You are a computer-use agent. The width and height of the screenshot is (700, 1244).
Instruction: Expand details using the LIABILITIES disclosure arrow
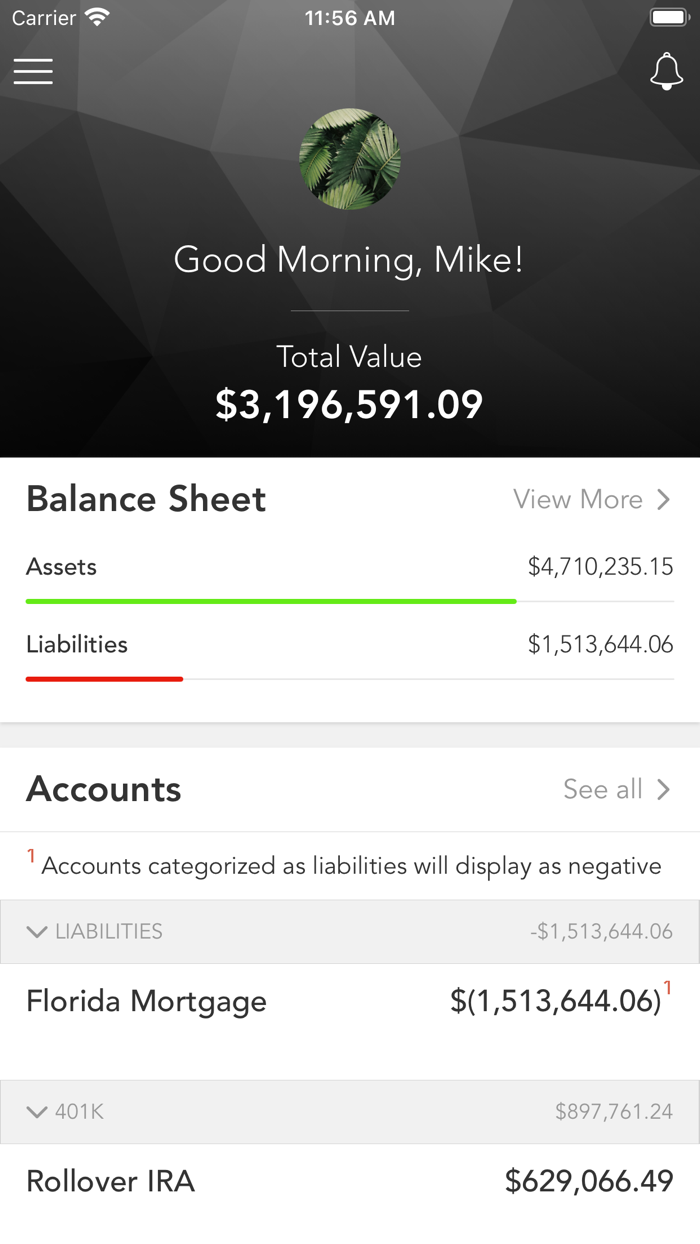(x=36, y=931)
